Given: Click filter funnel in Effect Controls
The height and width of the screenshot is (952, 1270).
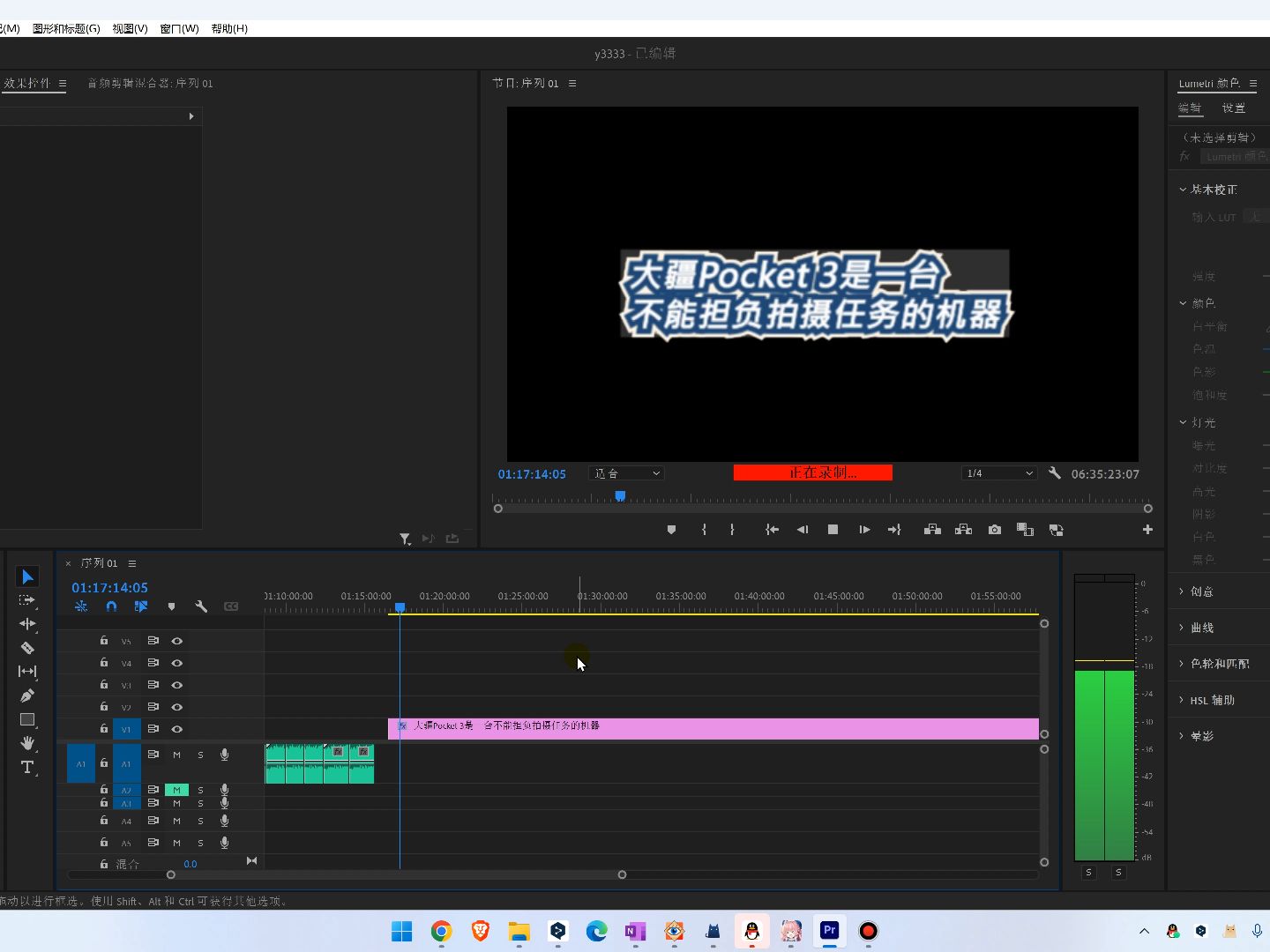Looking at the screenshot, I should (405, 539).
